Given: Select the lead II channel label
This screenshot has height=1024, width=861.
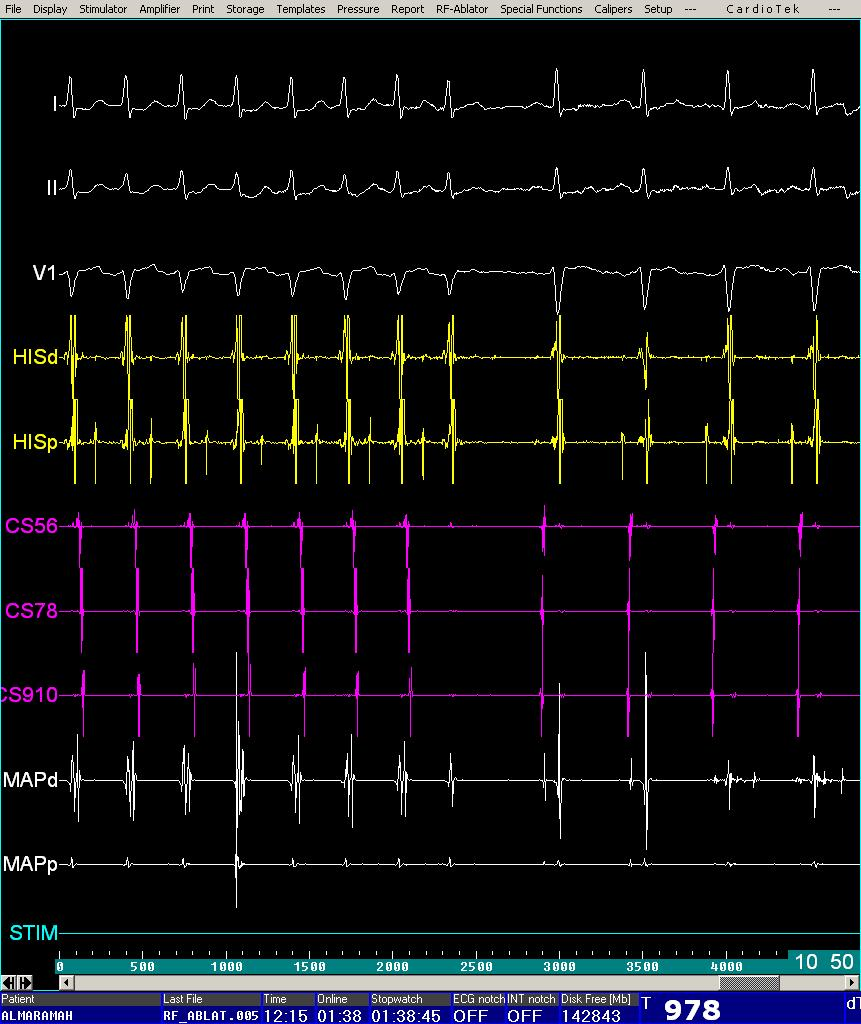Looking at the screenshot, I should coord(52,188).
